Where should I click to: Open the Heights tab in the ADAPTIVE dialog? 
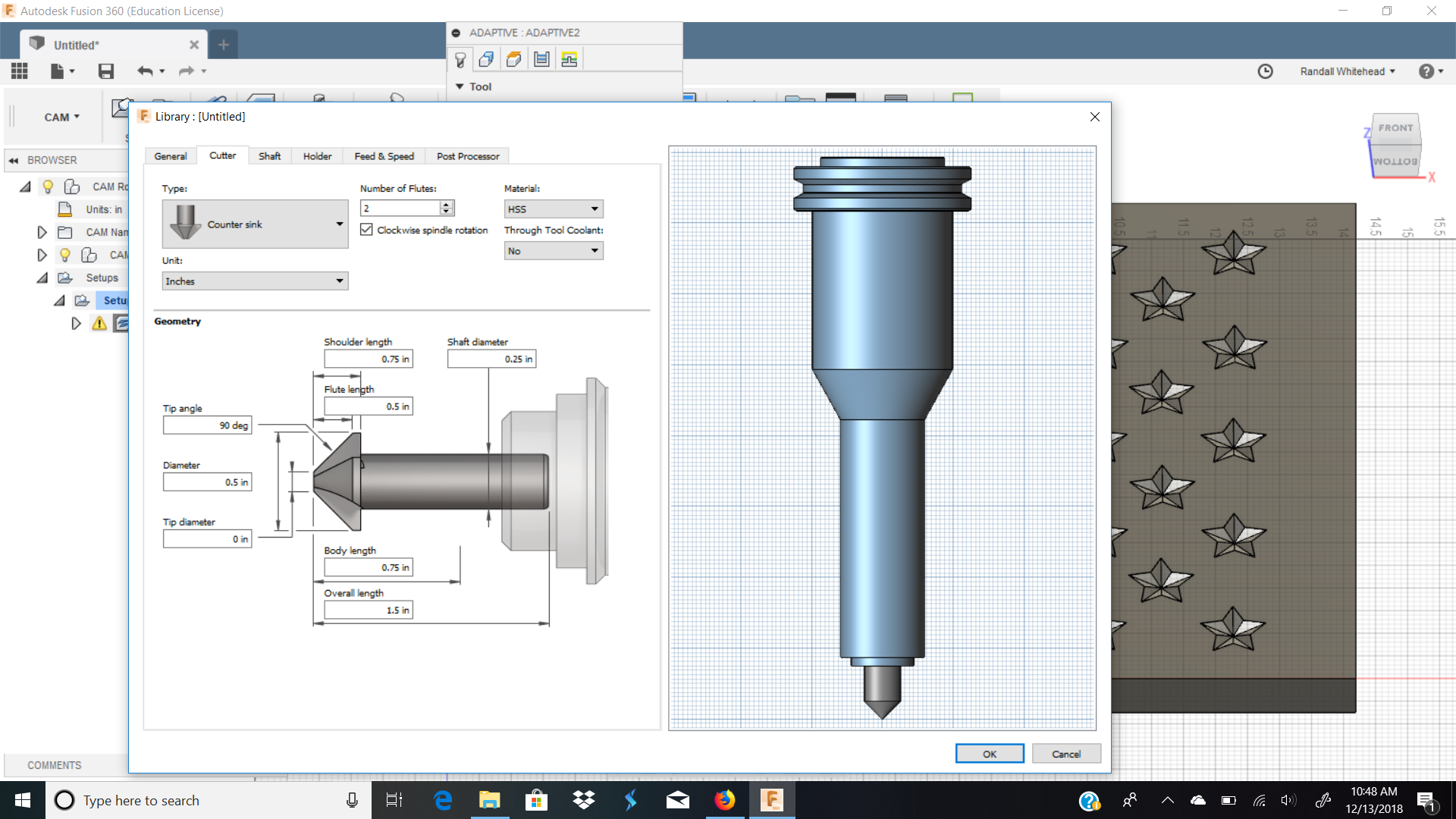[x=513, y=58]
